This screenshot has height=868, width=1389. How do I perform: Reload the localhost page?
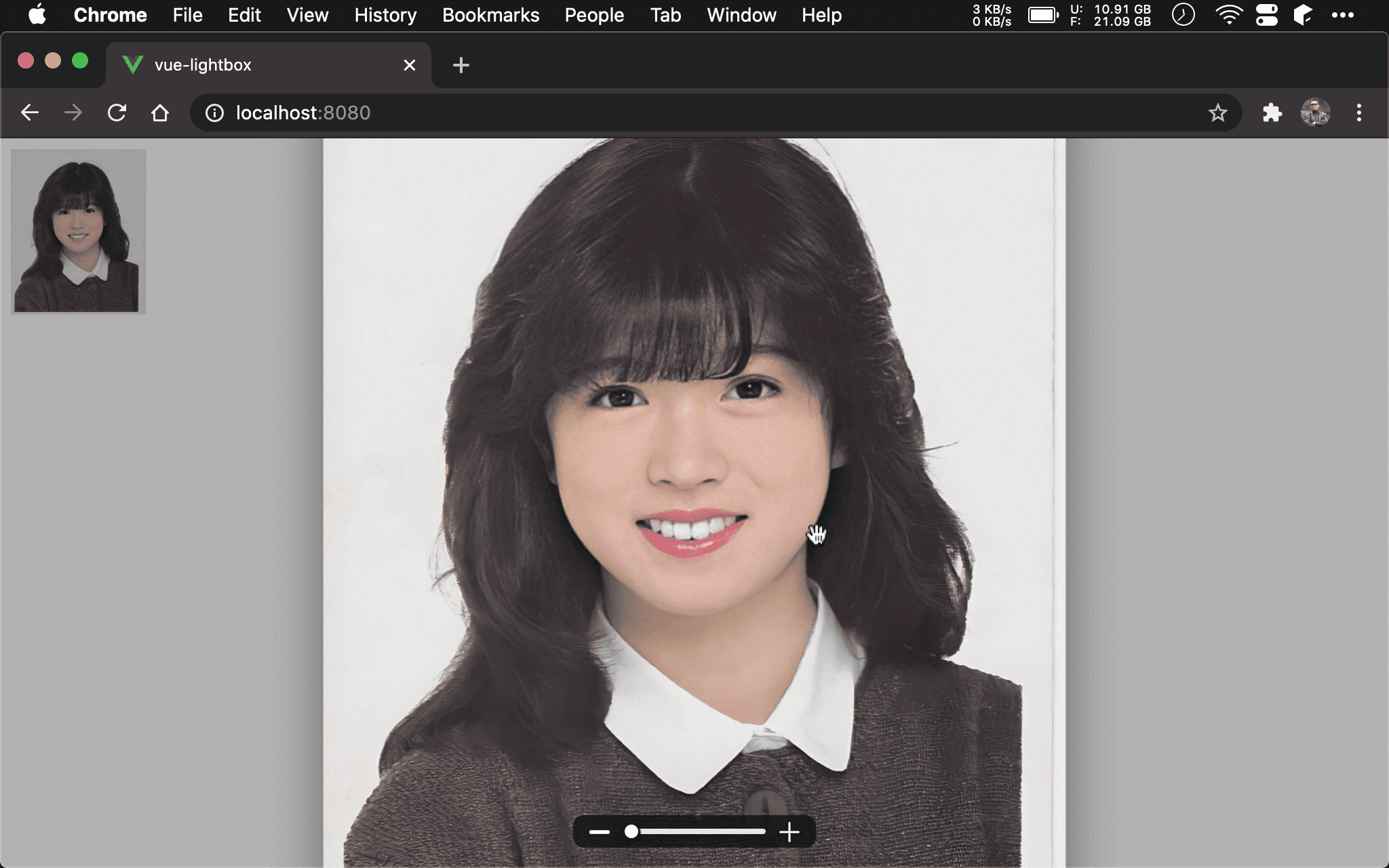pos(117,113)
